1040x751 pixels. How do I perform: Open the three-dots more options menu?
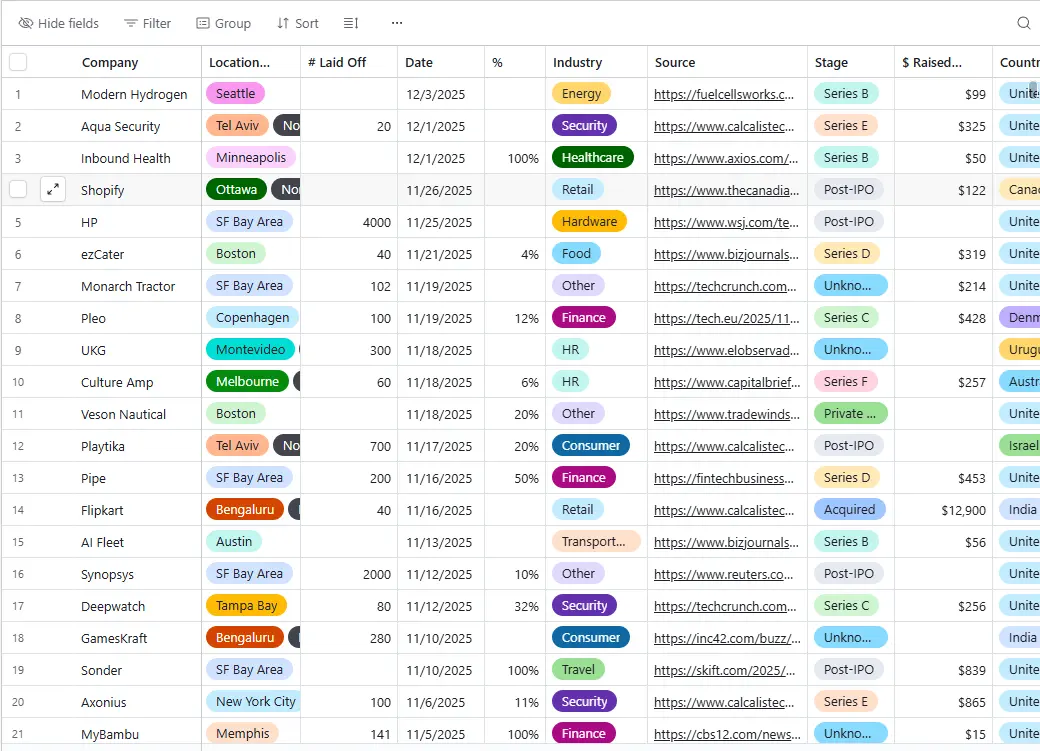[397, 23]
